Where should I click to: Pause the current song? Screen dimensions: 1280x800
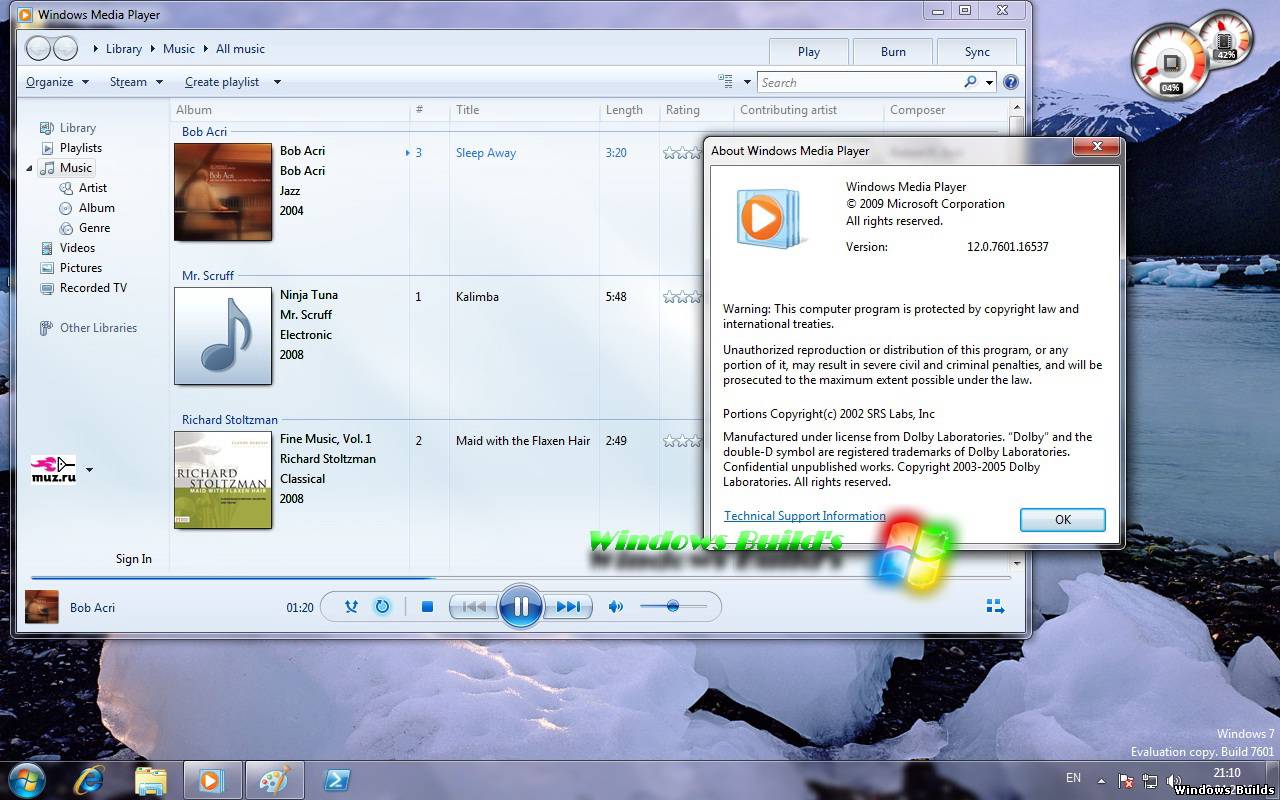520,606
